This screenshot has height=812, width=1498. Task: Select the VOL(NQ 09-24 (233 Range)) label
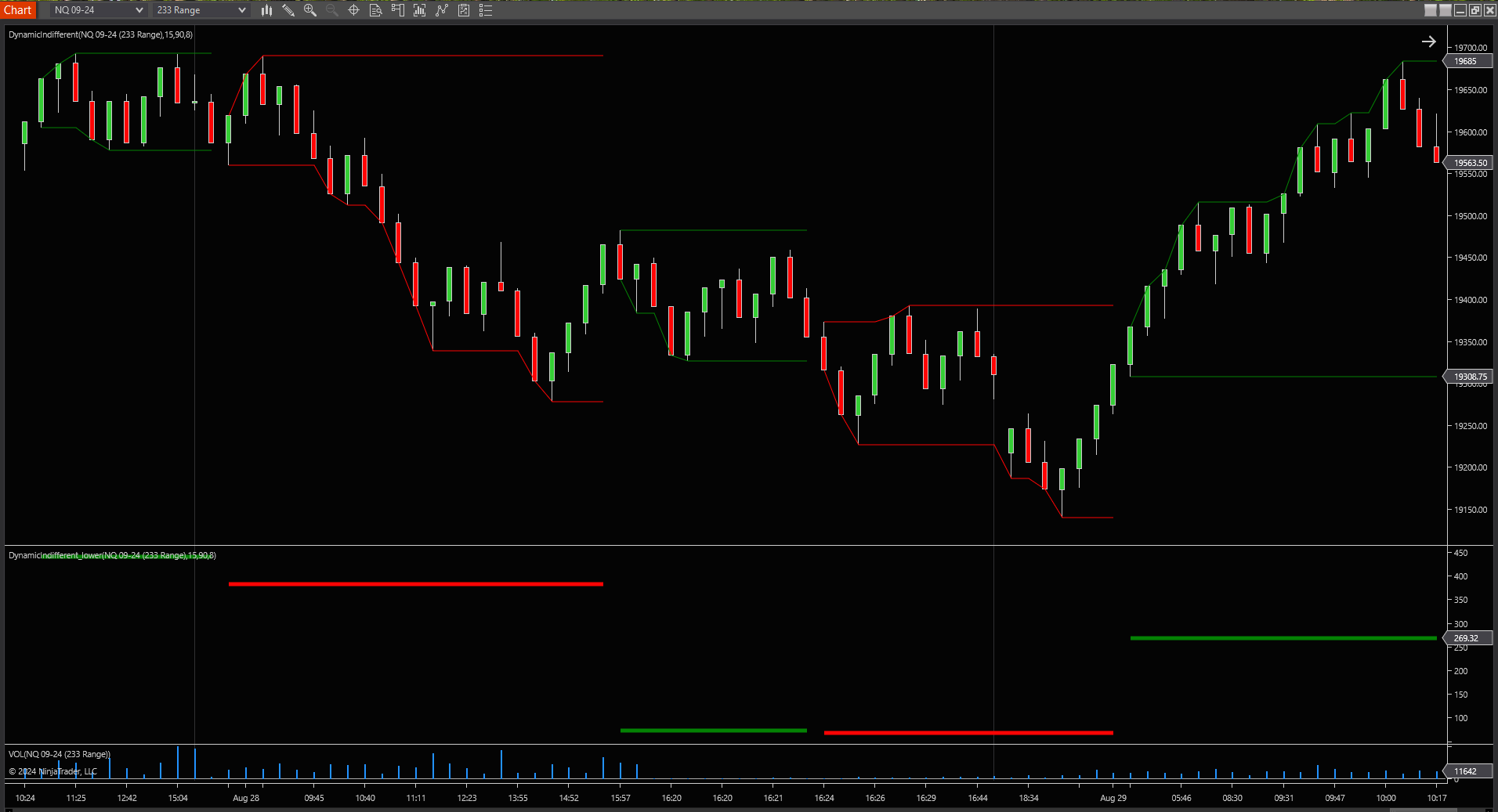(60, 754)
